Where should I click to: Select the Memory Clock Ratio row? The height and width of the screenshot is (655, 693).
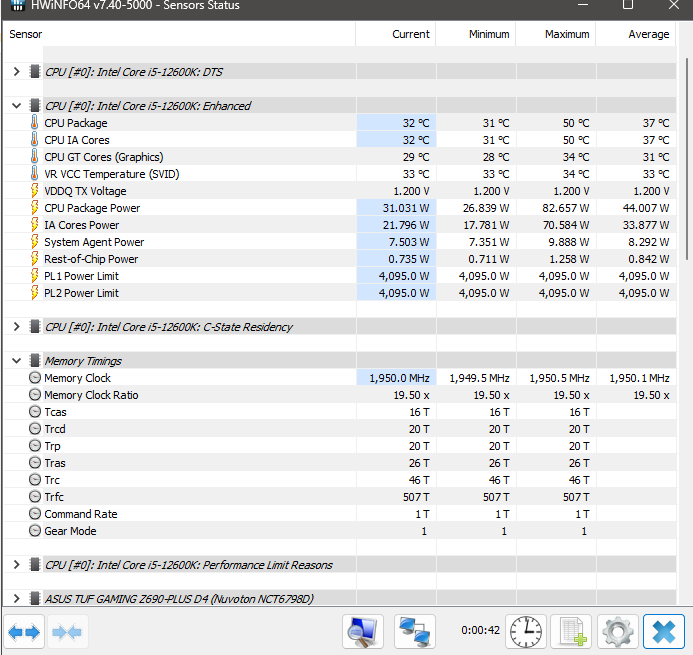click(x=340, y=395)
